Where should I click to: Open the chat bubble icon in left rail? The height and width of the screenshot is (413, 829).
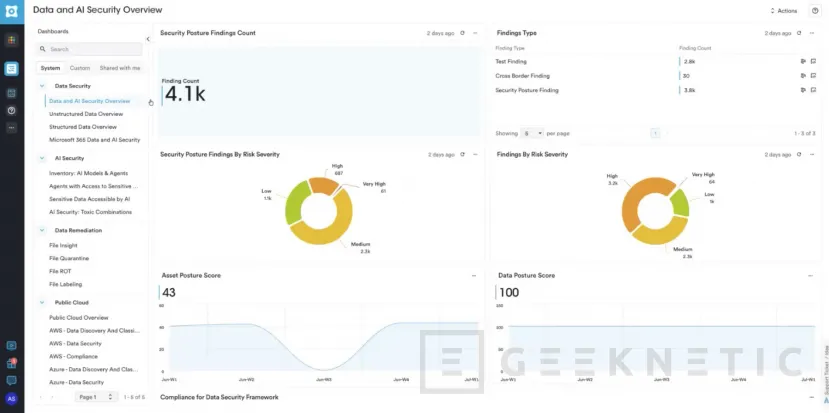(x=11, y=380)
